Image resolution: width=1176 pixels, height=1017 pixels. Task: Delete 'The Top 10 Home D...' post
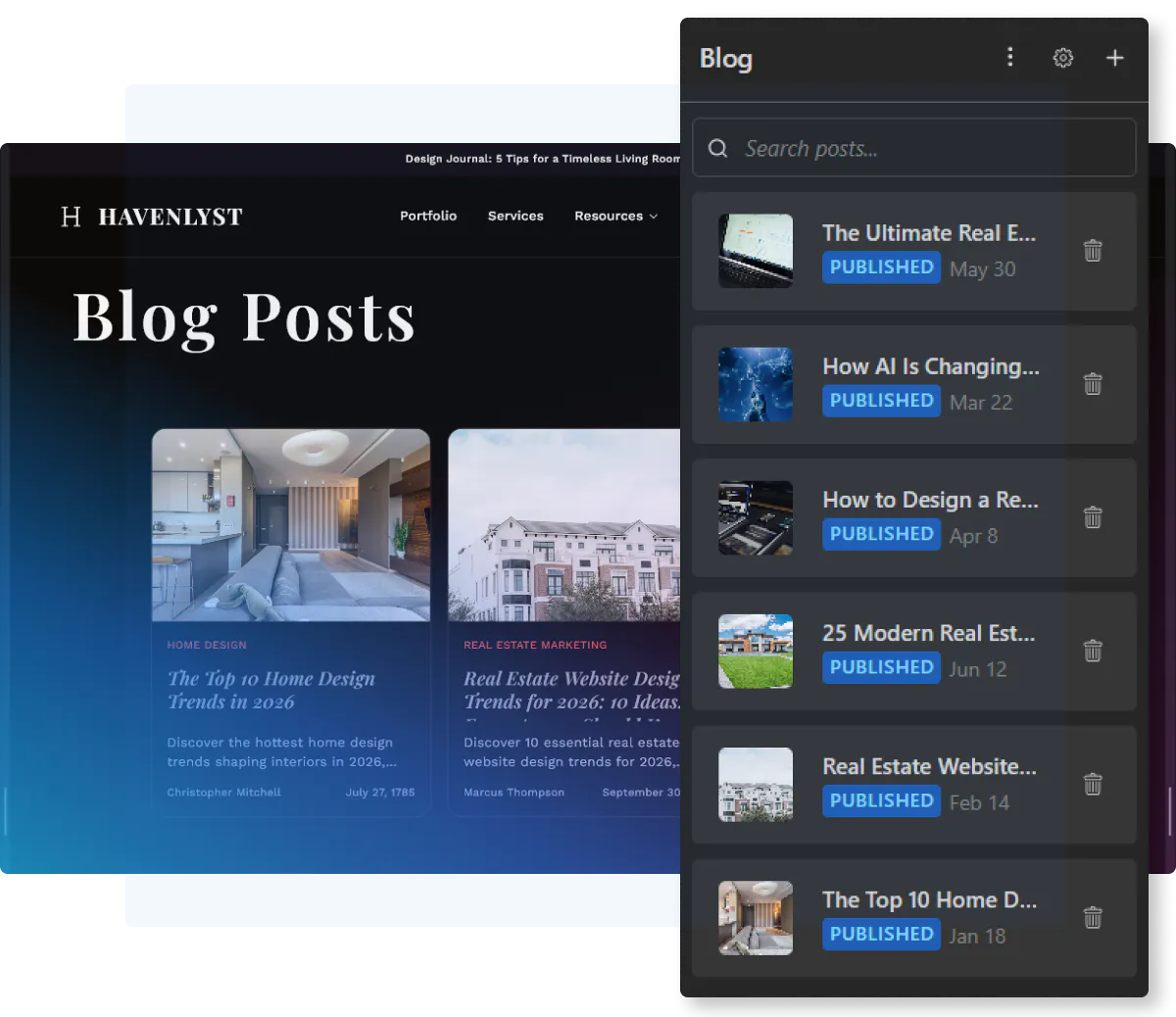[x=1093, y=917]
